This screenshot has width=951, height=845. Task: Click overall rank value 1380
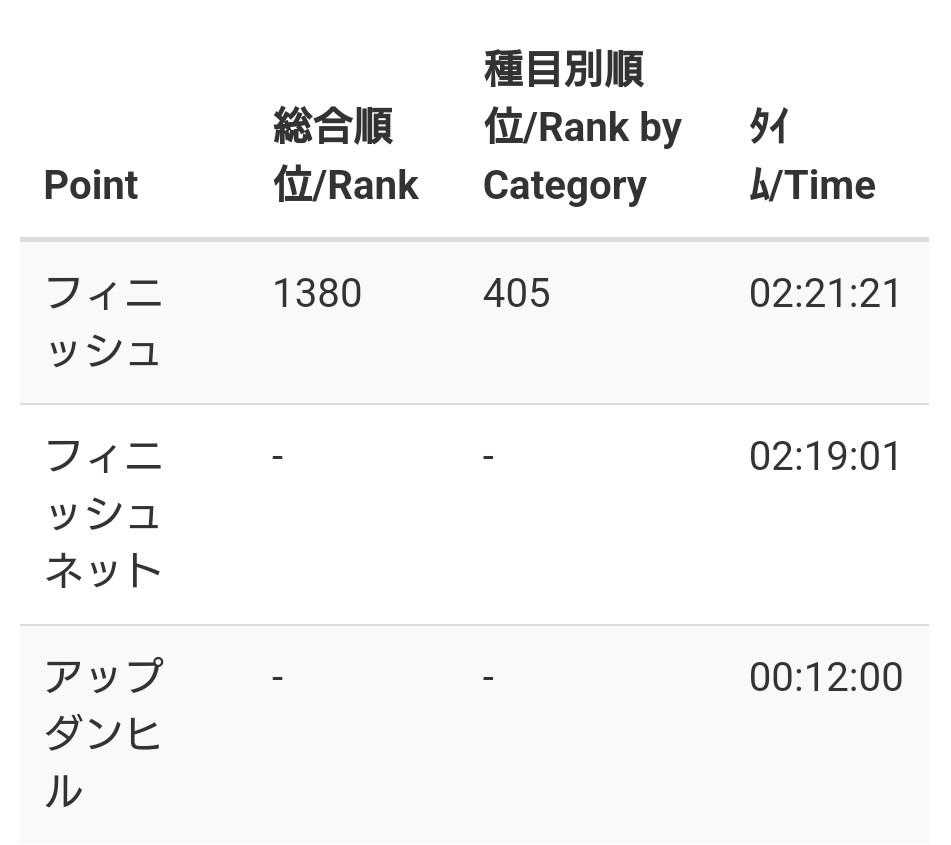click(317, 294)
